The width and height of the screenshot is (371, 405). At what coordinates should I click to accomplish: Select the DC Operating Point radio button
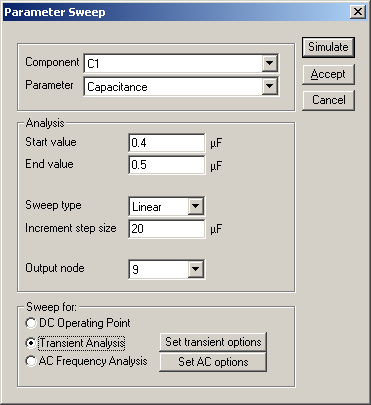(x=31, y=323)
